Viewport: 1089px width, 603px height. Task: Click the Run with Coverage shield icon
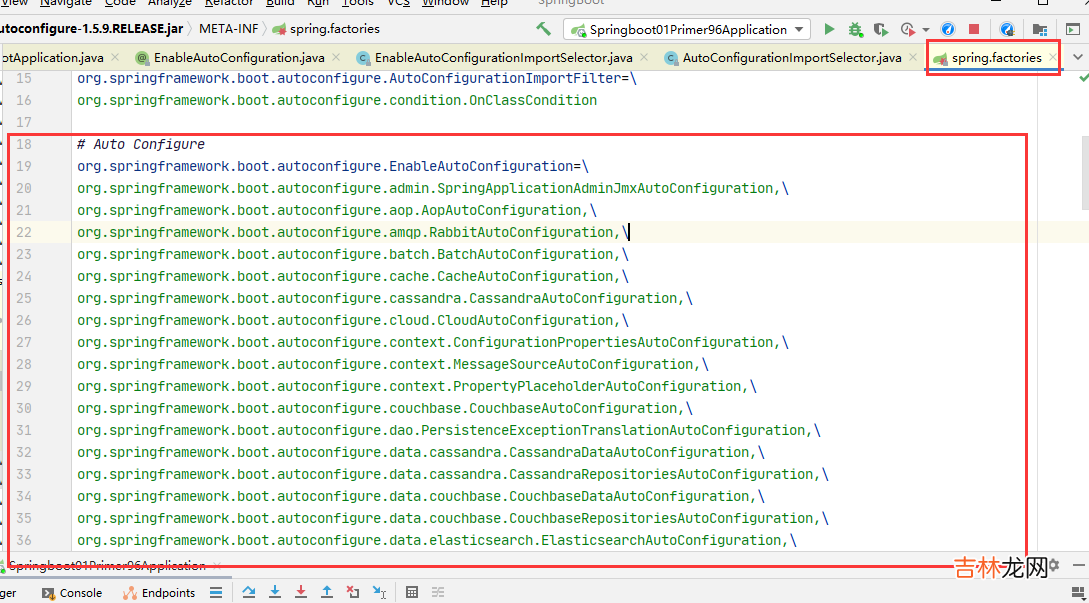click(880, 30)
